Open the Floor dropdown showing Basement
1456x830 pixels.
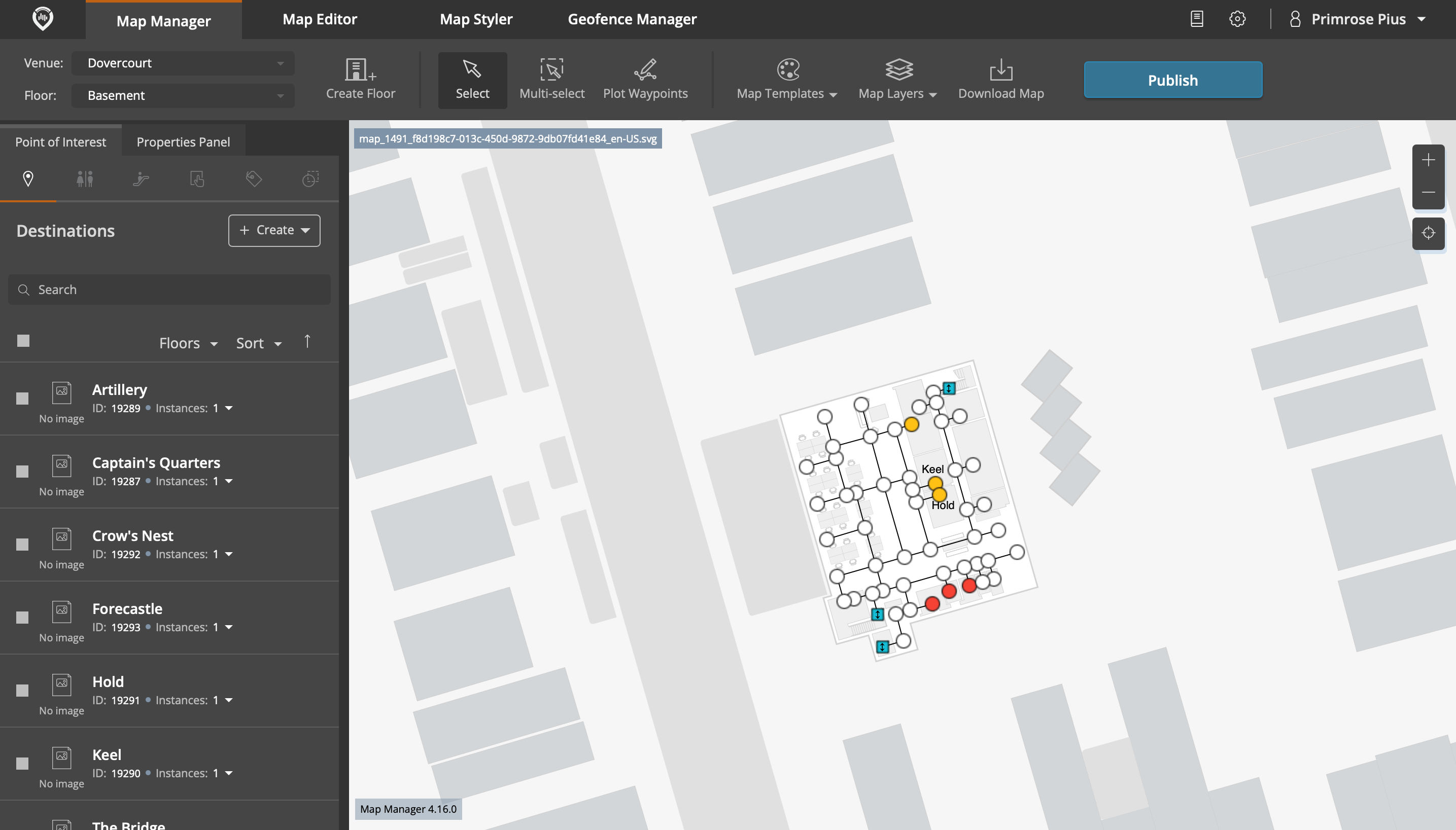coord(182,95)
